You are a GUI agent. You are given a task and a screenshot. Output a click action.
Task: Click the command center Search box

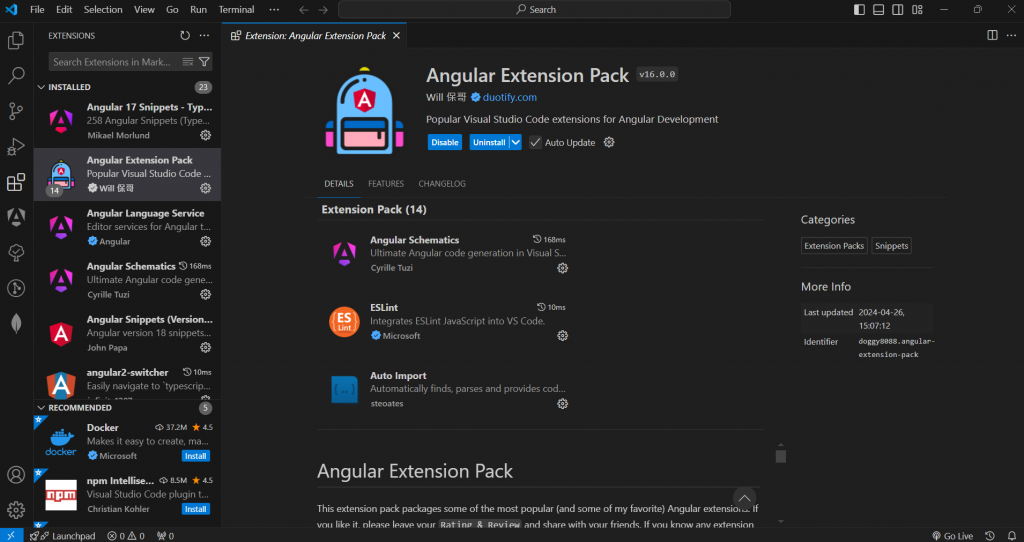point(534,10)
